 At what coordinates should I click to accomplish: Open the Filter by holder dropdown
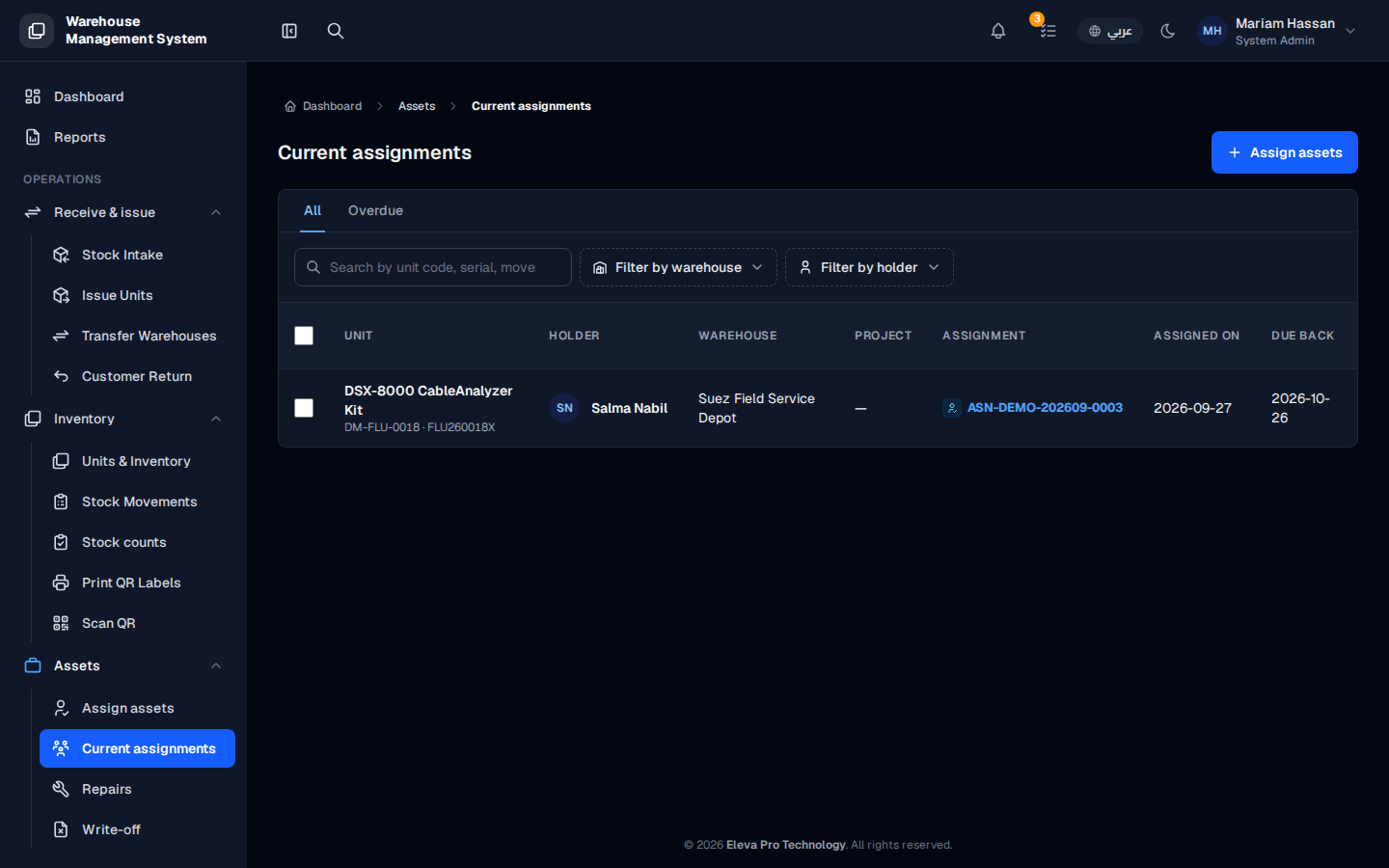click(x=869, y=267)
